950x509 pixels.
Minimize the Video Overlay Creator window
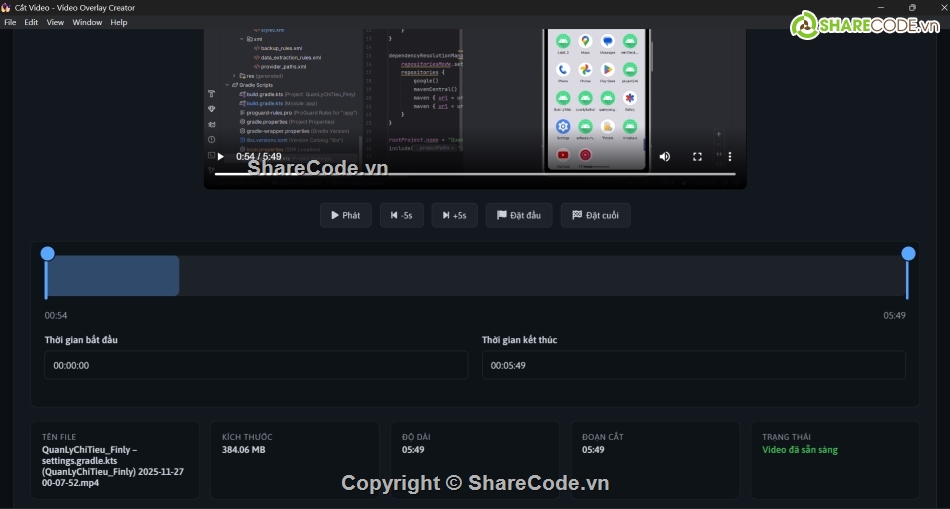pos(881,8)
